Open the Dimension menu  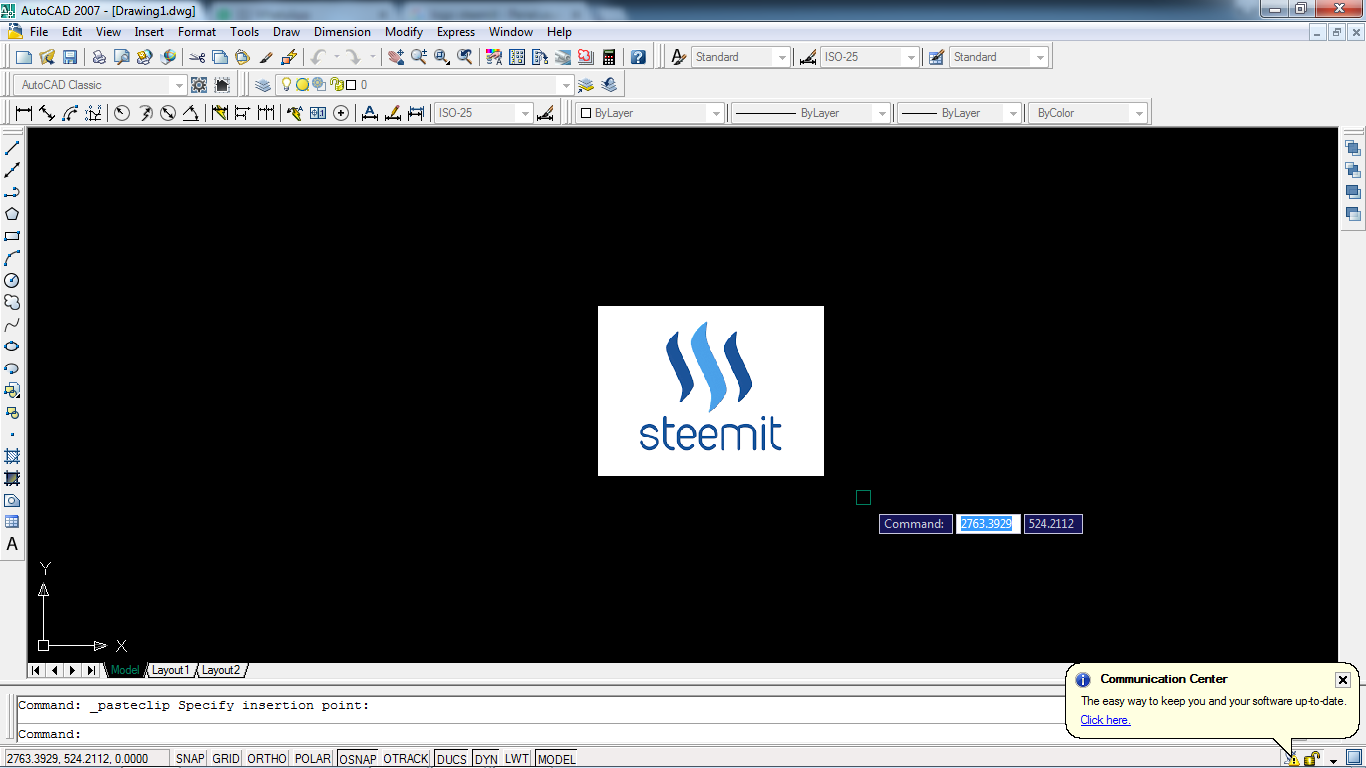[x=342, y=32]
